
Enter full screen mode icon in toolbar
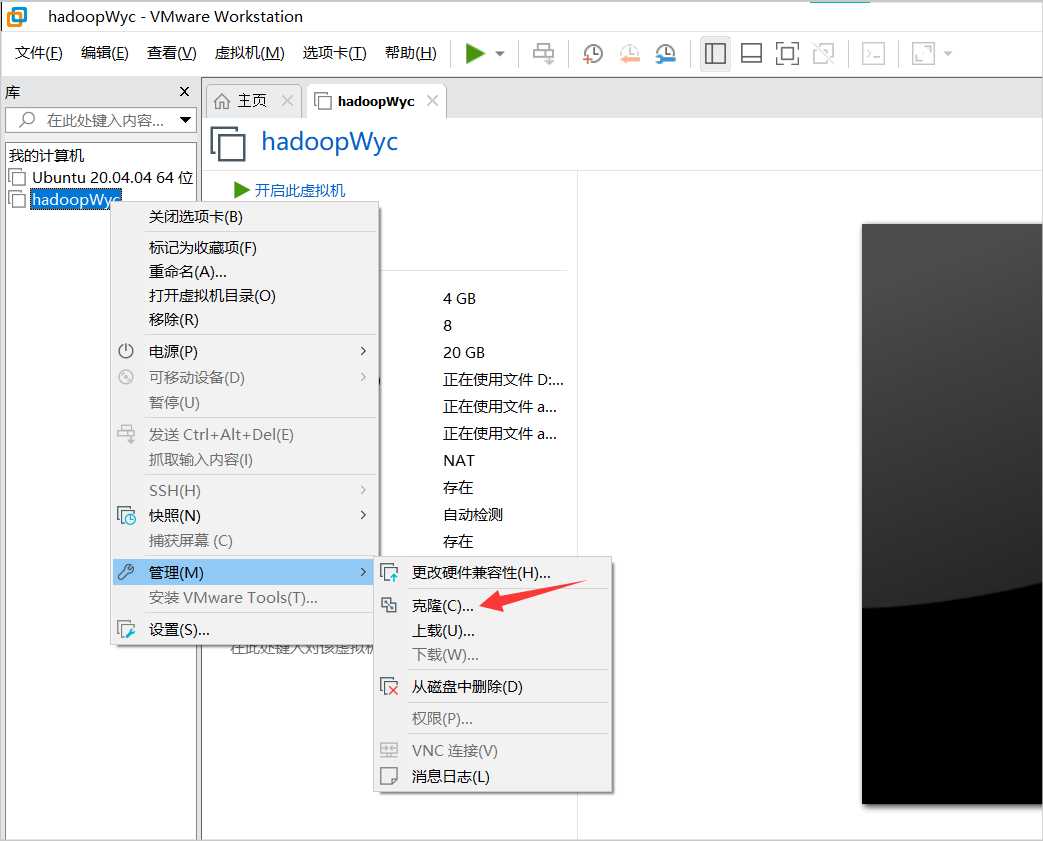click(787, 53)
